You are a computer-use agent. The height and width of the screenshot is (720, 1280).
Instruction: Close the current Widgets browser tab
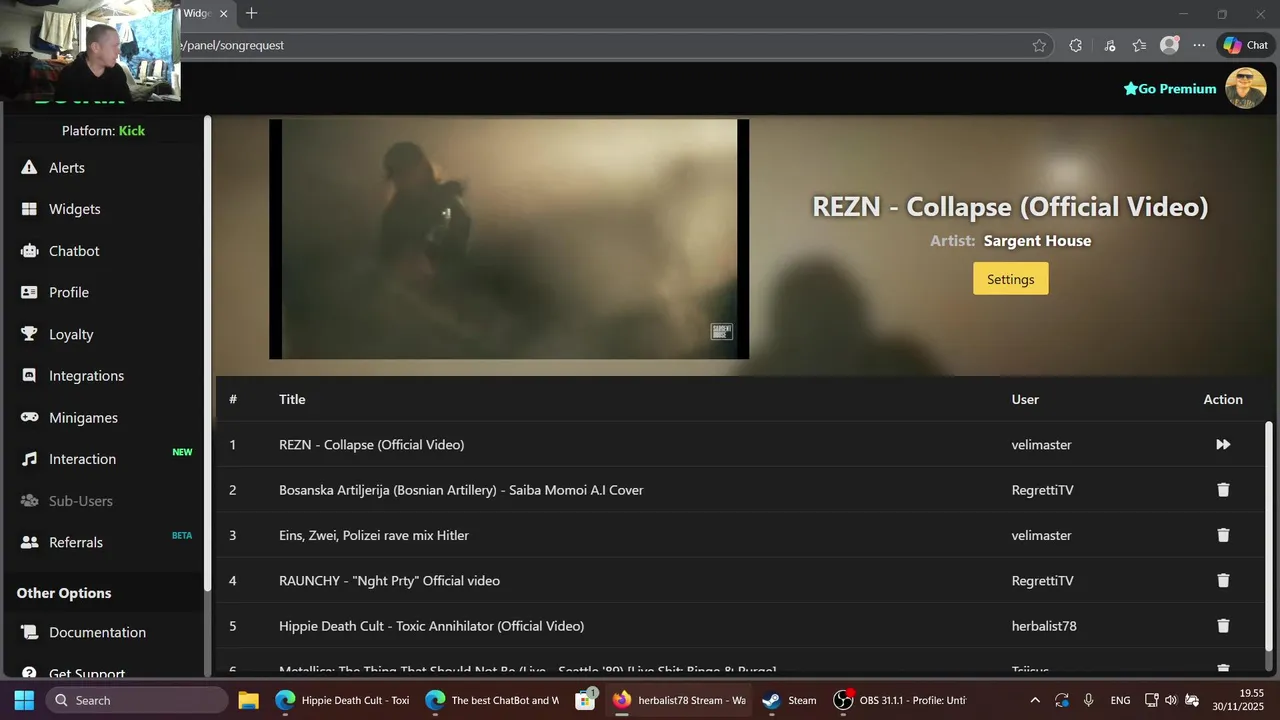[224, 13]
